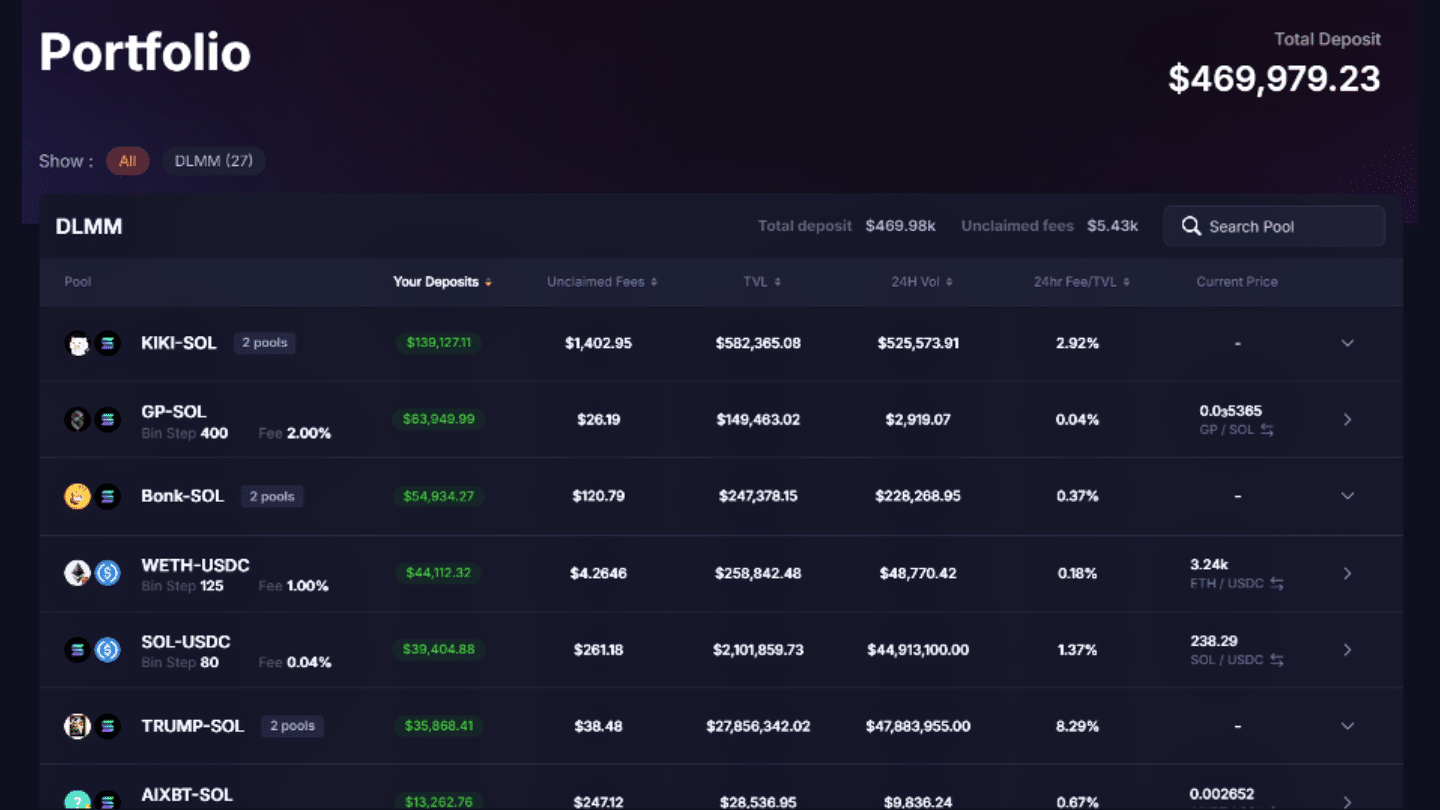The image size is (1440, 810).
Task: Swap GP / SOL price direction
Action: 1267,430
